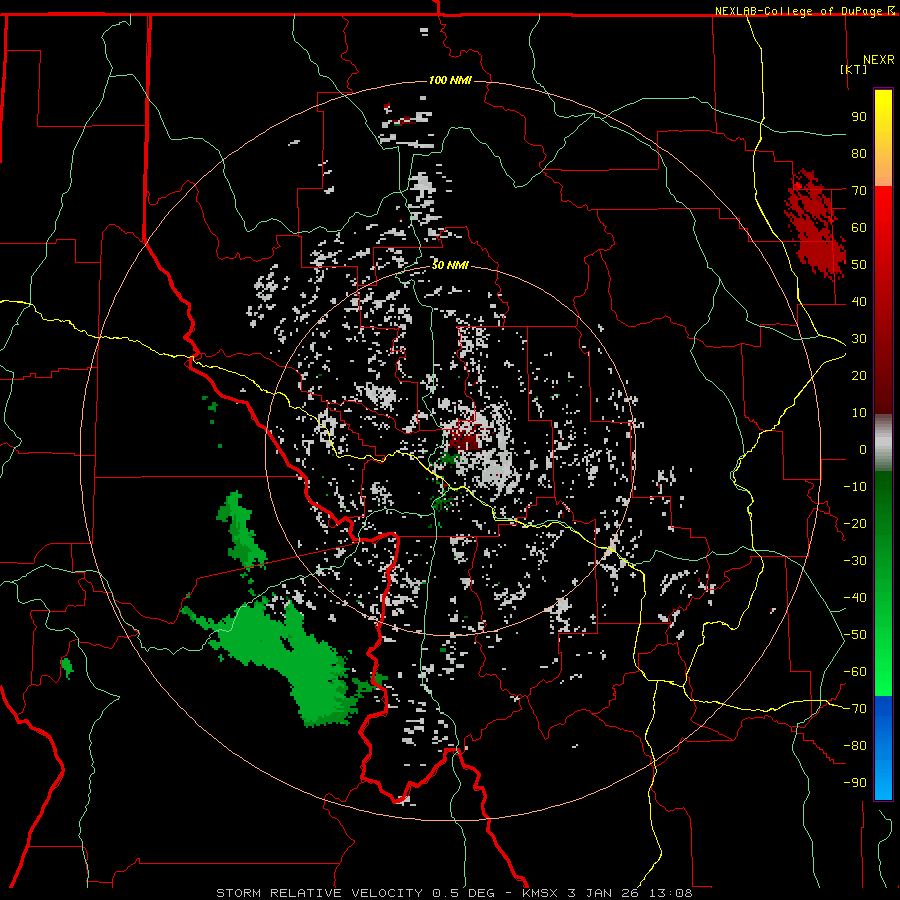Image resolution: width=900 pixels, height=900 pixels.
Task: Click the "KMSX 3 JAN 26 13:08" timestamp text
Action: [x=607, y=893]
